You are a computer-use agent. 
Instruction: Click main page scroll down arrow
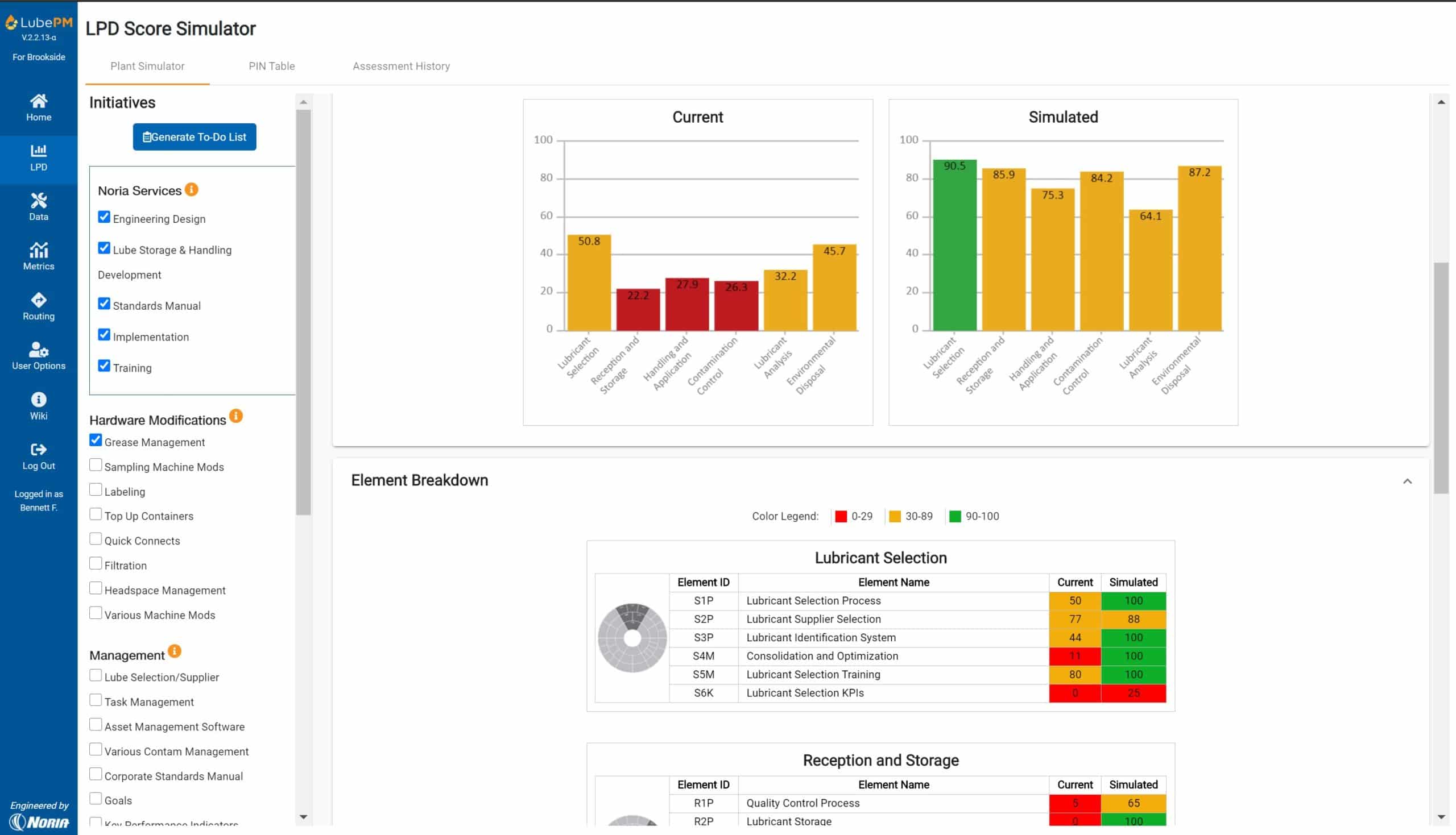[x=1441, y=817]
